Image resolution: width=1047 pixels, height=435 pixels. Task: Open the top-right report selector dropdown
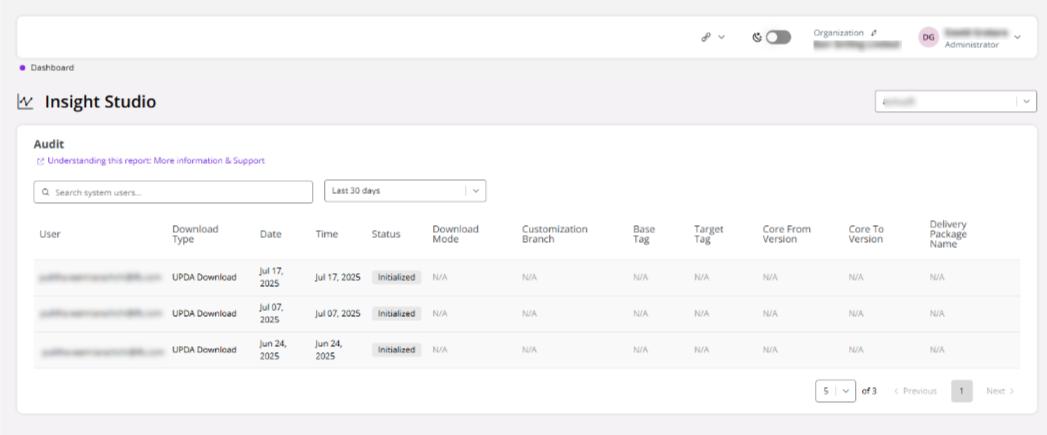(956, 102)
